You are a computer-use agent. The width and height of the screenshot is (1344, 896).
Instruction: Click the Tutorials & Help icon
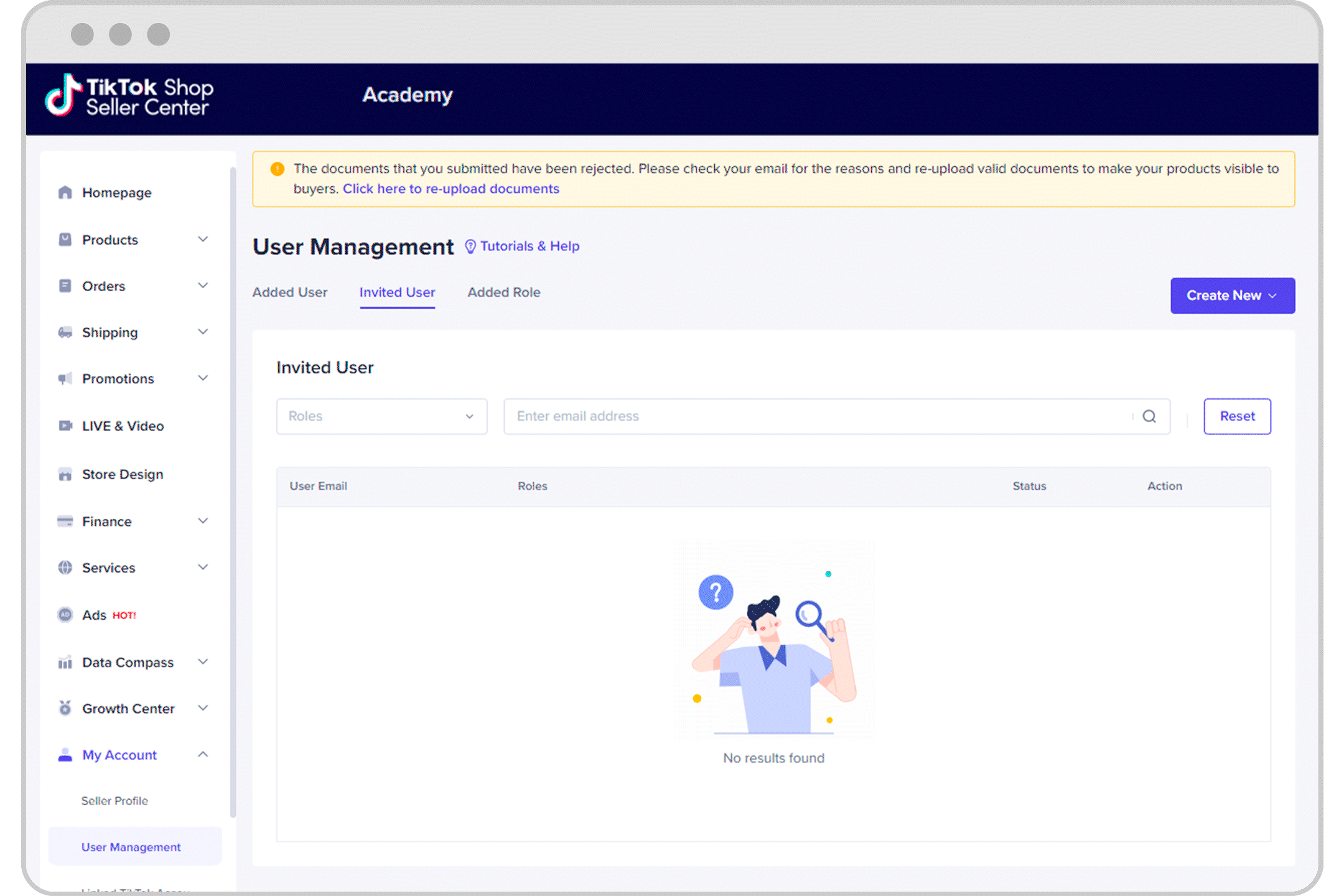[x=471, y=246]
